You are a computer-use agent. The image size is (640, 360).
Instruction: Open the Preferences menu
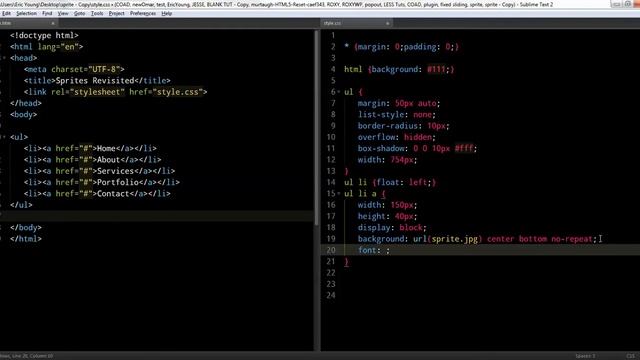(x=143, y=13)
